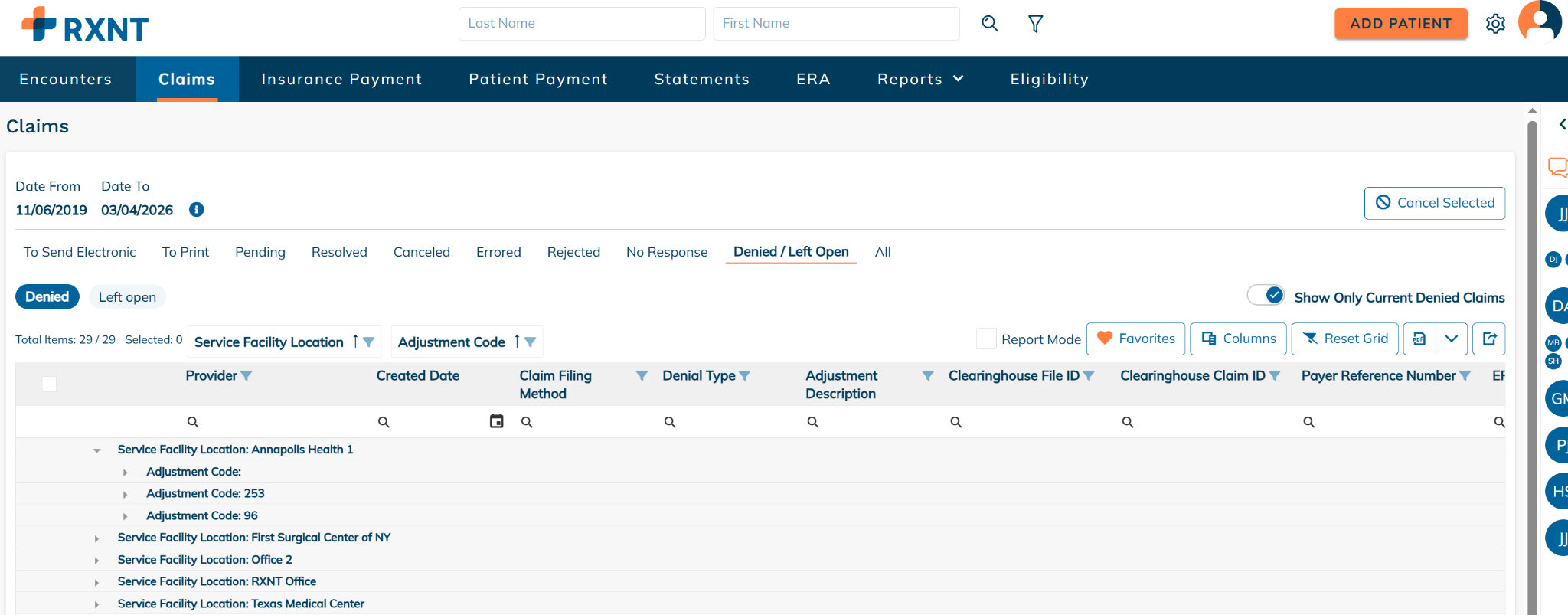Image resolution: width=1568 pixels, height=615 pixels.
Task: Check the Report Mode checkbox
Action: coord(986,339)
